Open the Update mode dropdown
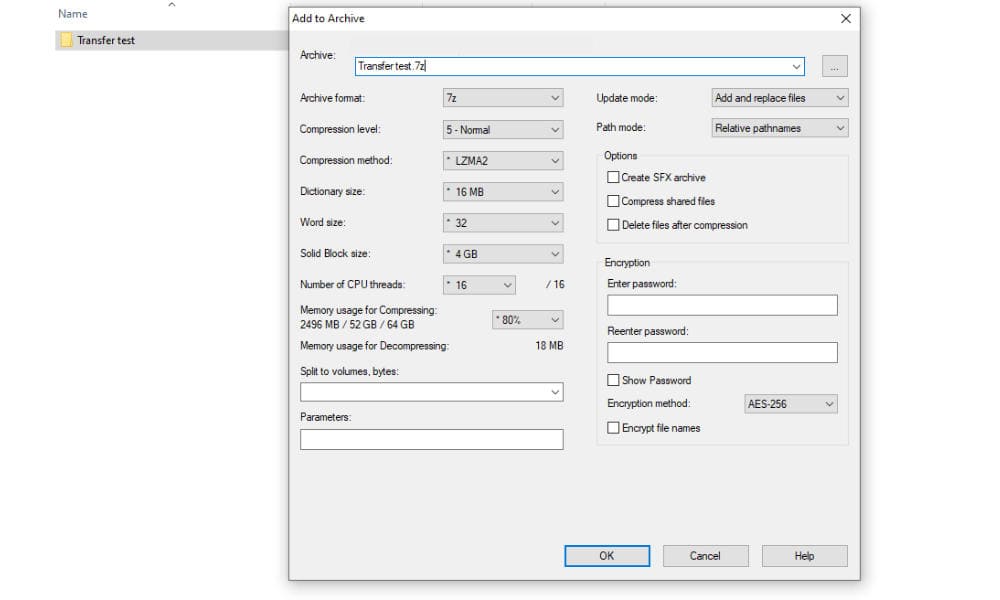This screenshot has height=600, width=1000. point(779,98)
